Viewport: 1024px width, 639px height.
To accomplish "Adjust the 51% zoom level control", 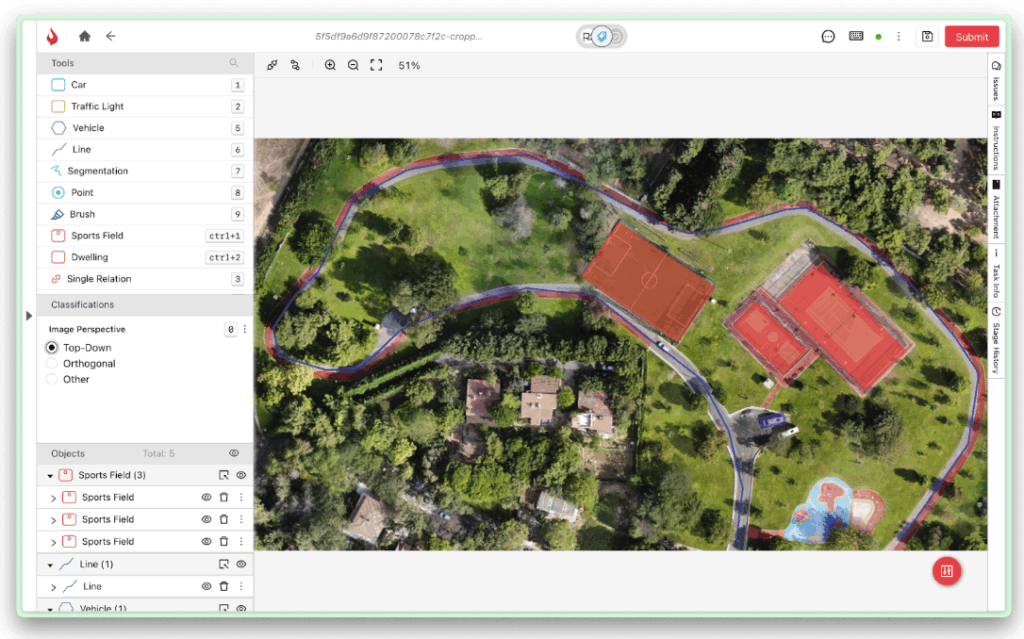I will (x=408, y=65).
